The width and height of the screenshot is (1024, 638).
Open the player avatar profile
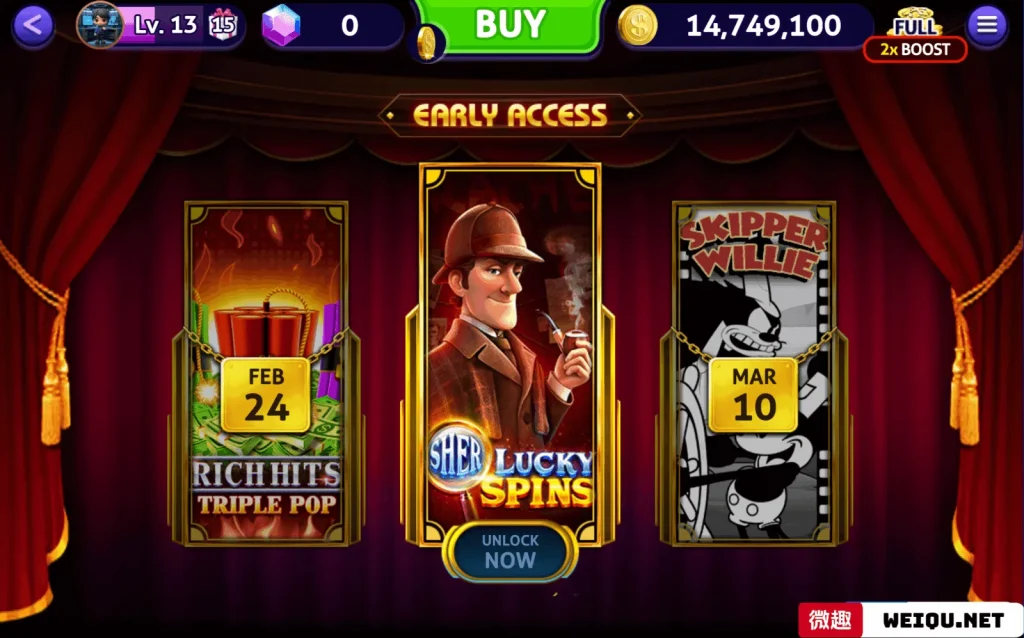99,25
